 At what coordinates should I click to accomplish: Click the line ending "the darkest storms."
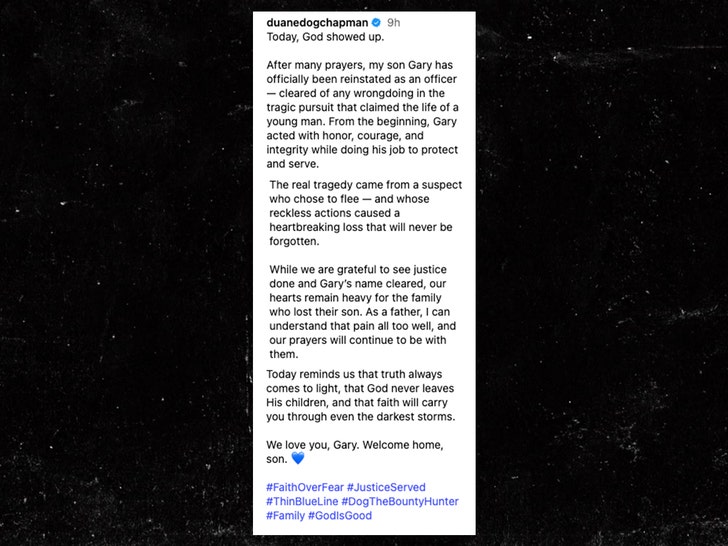[x=361, y=416]
